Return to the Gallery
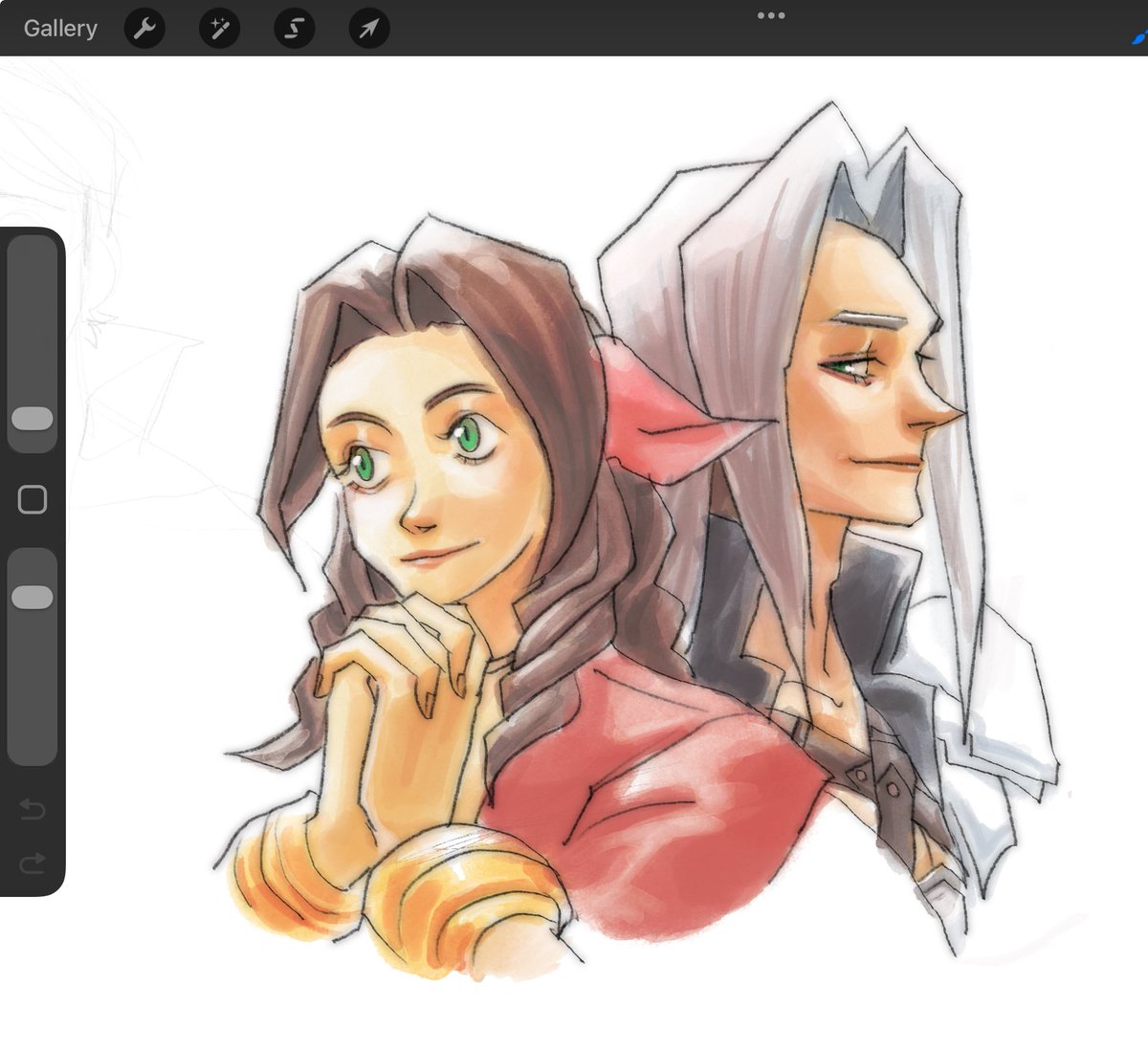 click(x=60, y=29)
